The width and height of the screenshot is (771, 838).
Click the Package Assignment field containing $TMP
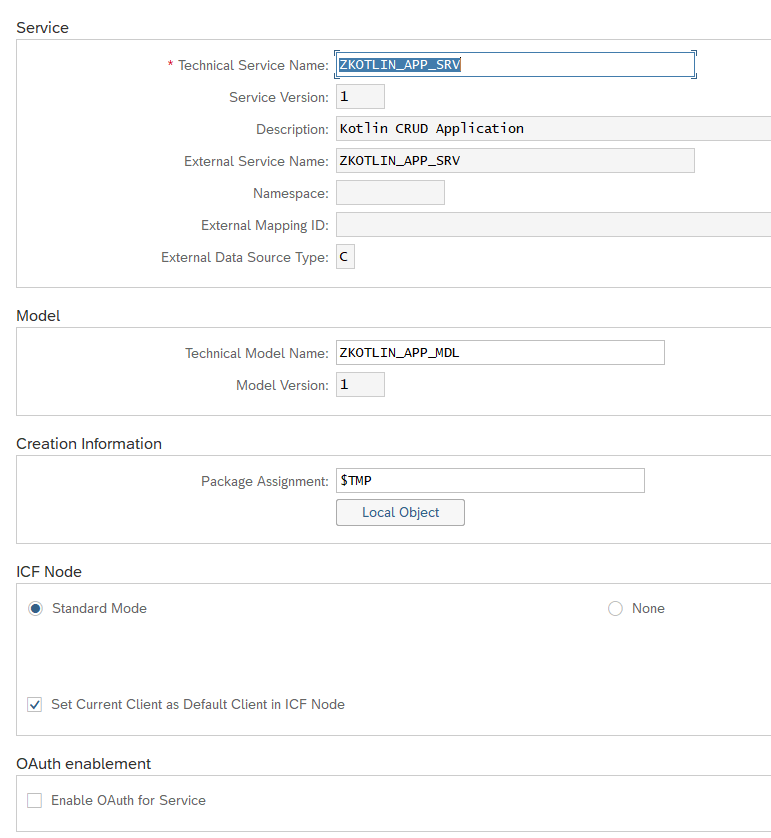(x=490, y=480)
